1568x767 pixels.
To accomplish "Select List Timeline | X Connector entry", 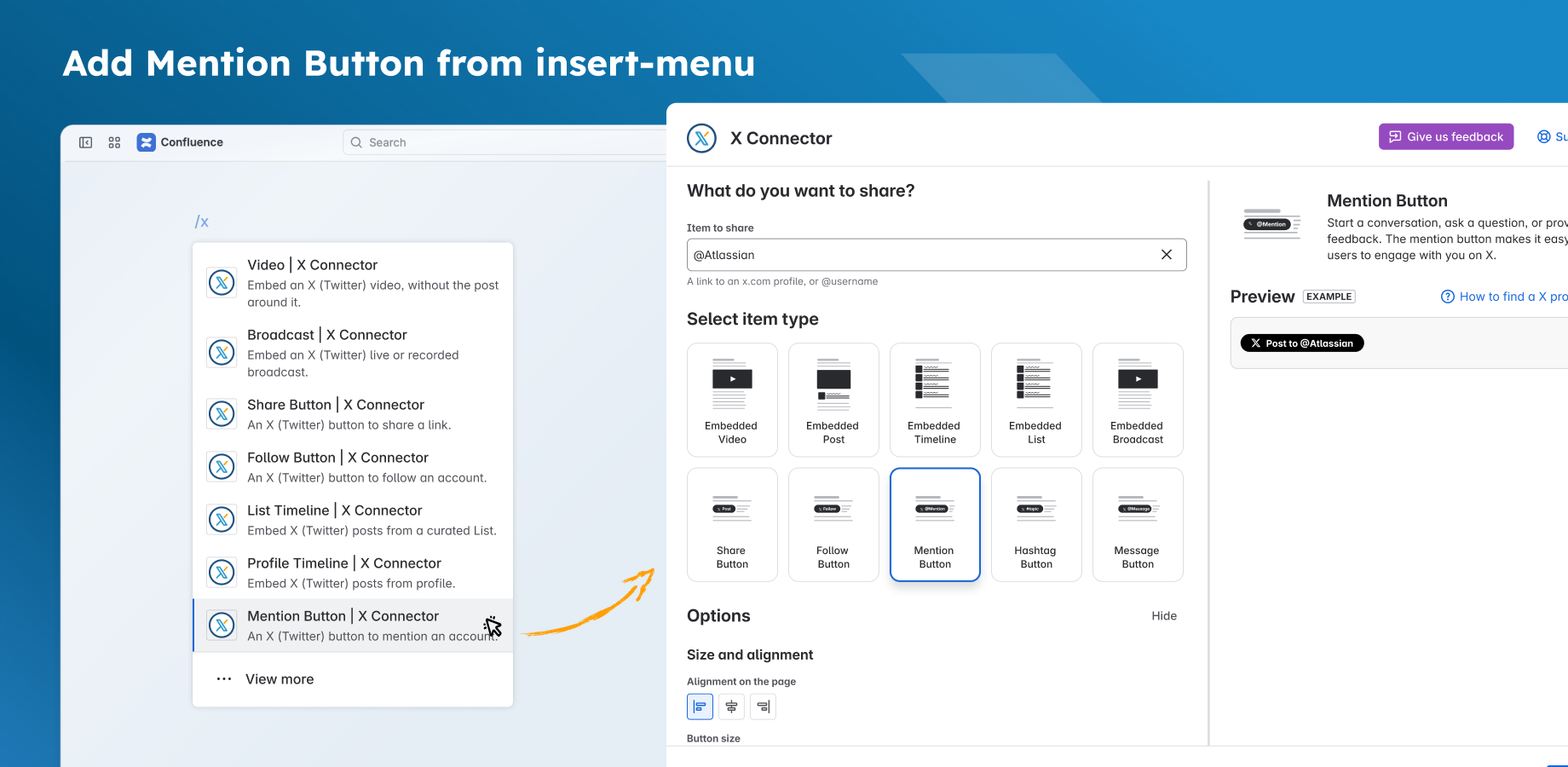I will click(x=353, y=520).
